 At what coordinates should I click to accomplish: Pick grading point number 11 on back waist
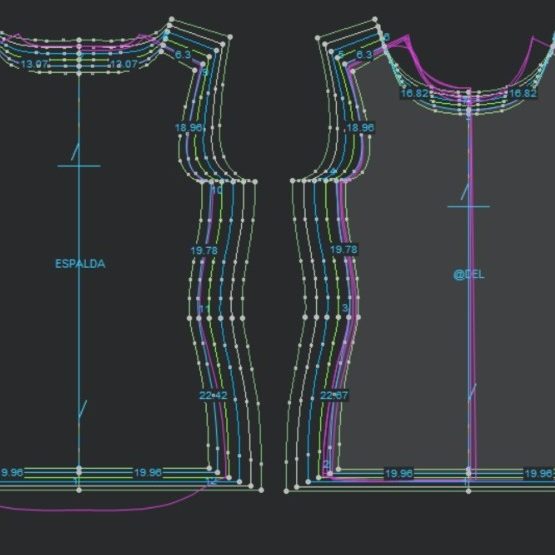pyautogui.click(x=203, y=309)
